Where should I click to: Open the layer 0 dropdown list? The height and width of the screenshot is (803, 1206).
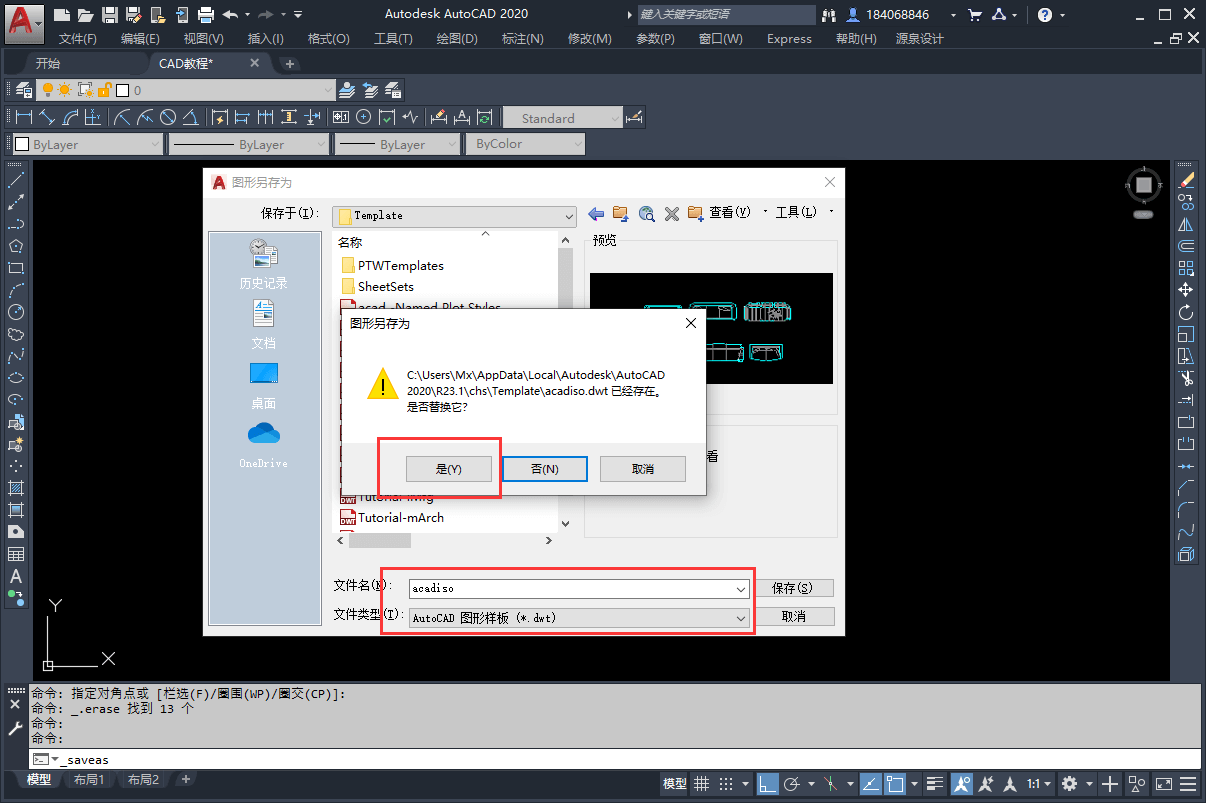327,90
